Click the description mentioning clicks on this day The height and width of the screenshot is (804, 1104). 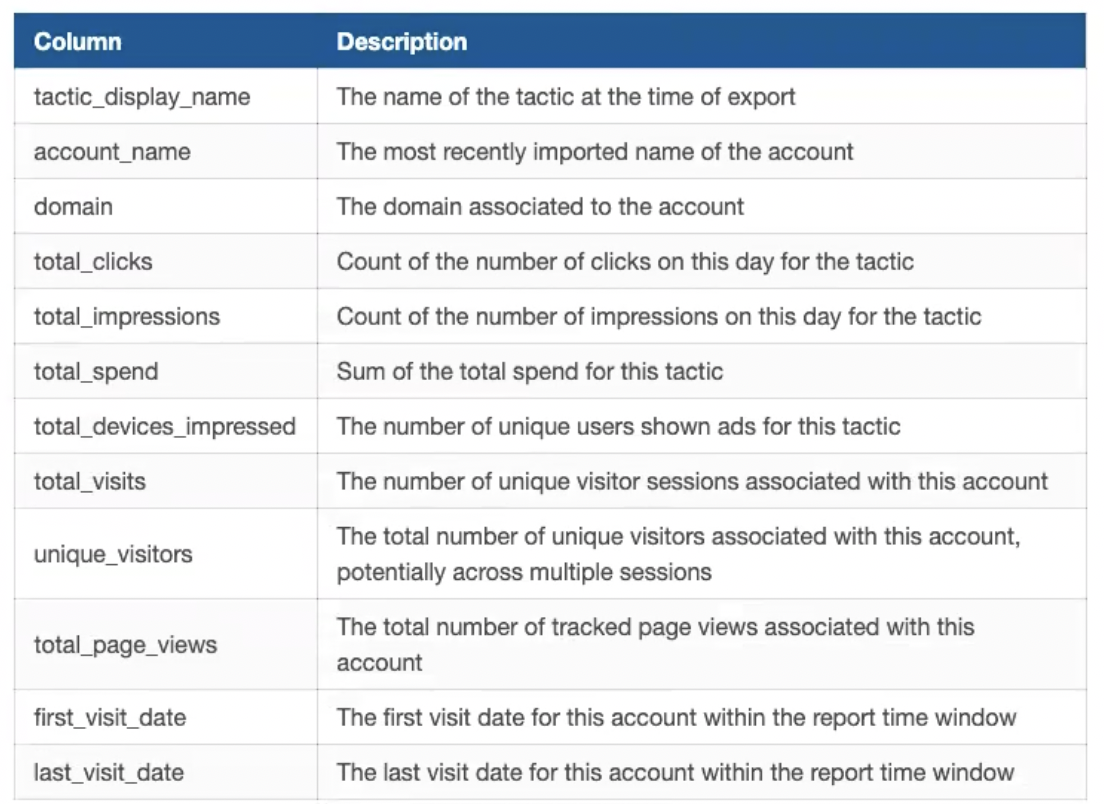click(x=625, y=261)
